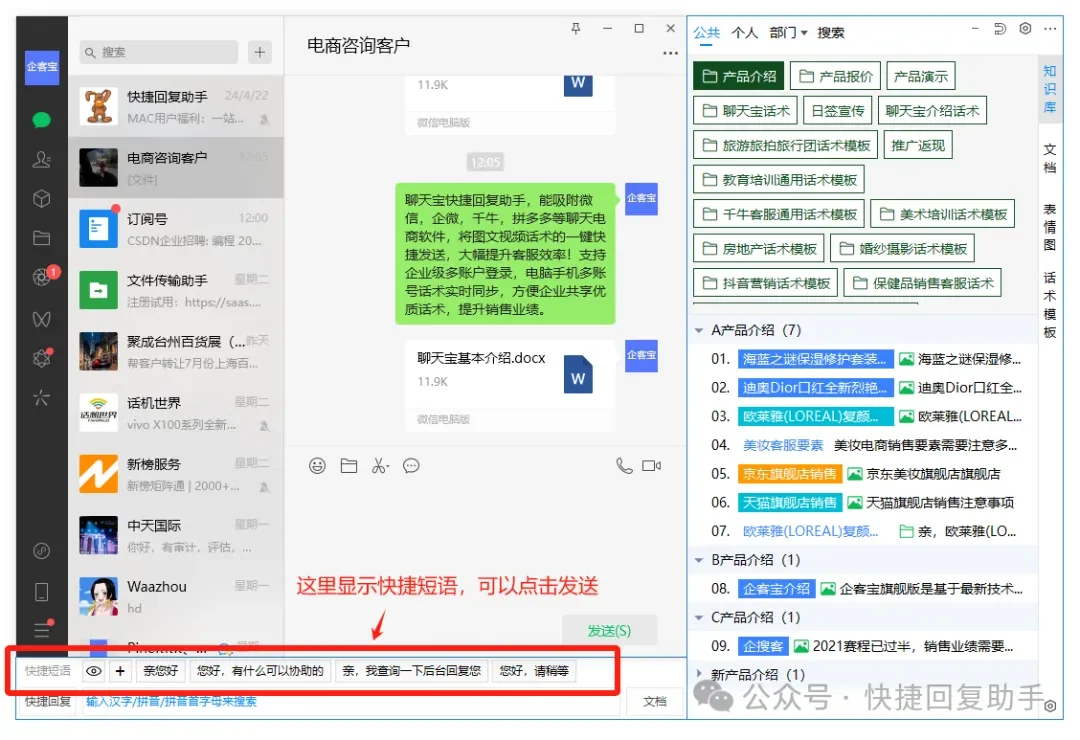Viewport: 1080px width, 740px height.
Task: Collapse the C产品介绍 (1) group
Action: coord(698,617)
